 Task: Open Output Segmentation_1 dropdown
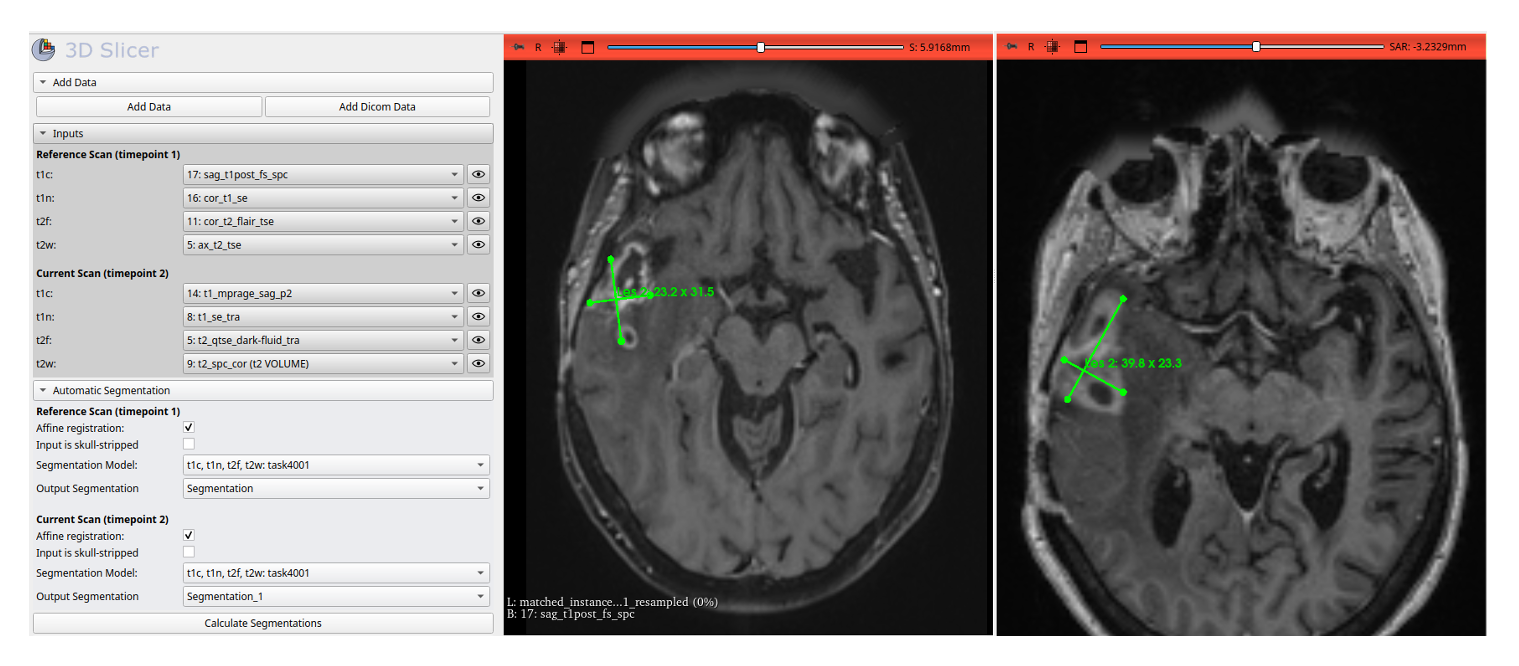[337, 597]
